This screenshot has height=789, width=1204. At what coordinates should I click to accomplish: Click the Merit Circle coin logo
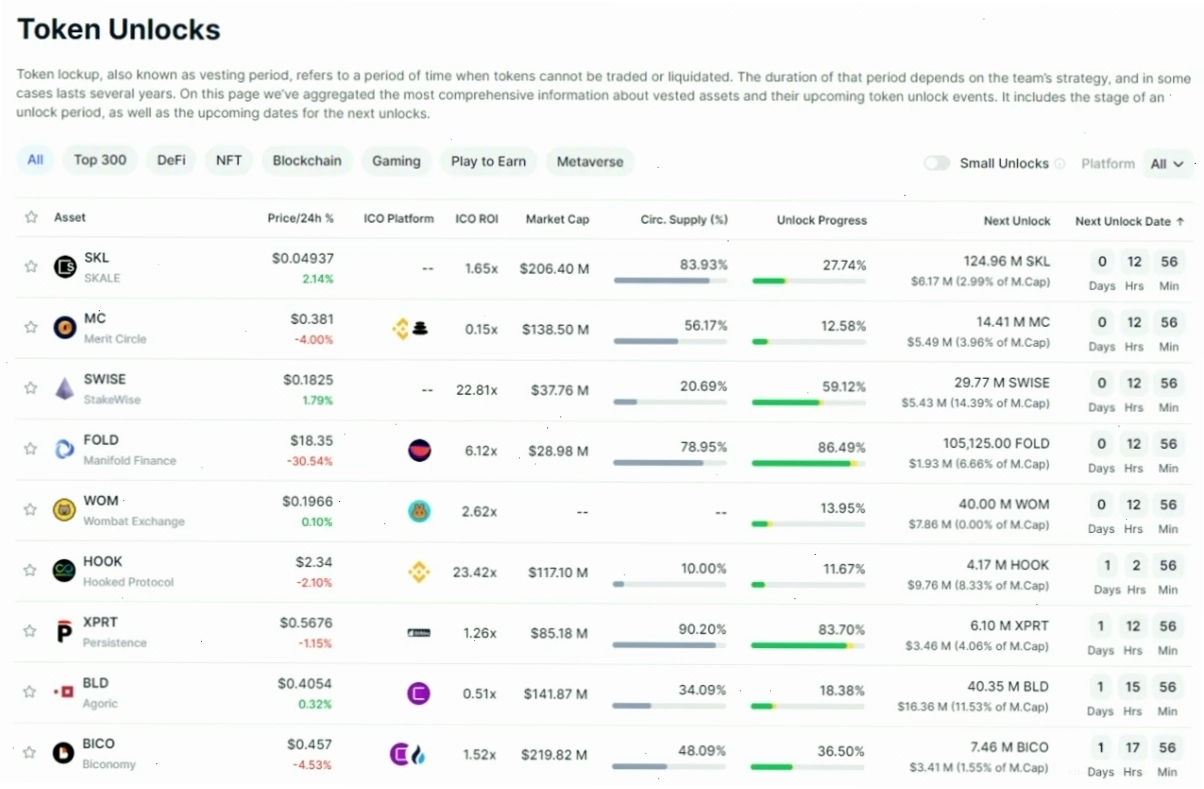tap(65, 327)
